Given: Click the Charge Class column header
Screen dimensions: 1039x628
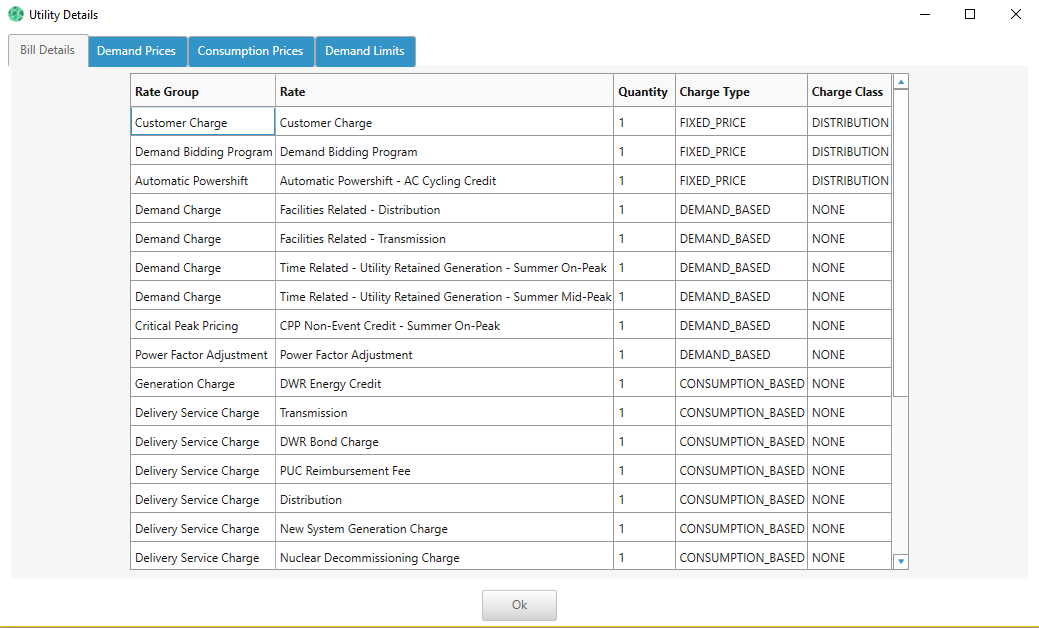Looking at the screenshot, I should tap(847, 91).
